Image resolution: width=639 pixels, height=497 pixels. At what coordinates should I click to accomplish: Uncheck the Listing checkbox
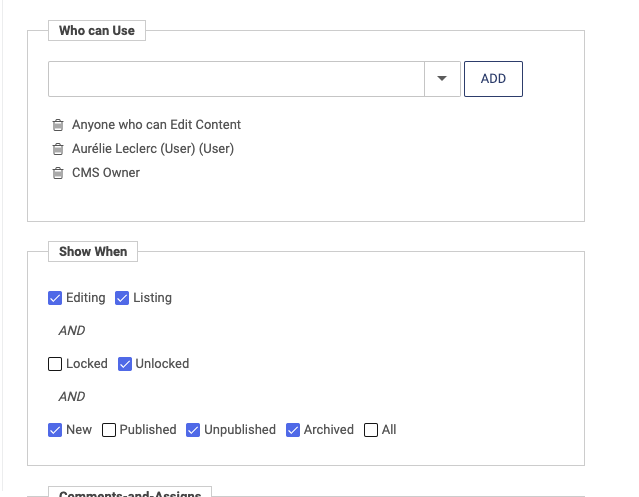click(x=122, y=298)
